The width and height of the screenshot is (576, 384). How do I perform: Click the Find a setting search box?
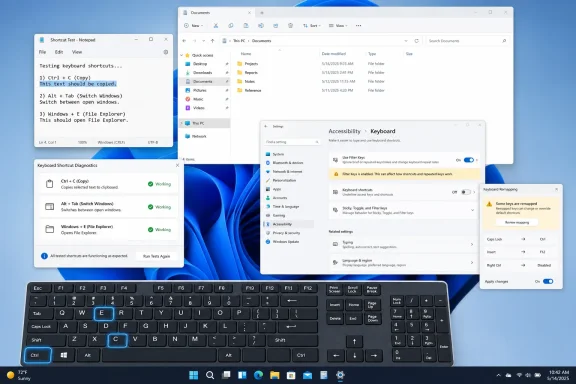click(292, 142)
